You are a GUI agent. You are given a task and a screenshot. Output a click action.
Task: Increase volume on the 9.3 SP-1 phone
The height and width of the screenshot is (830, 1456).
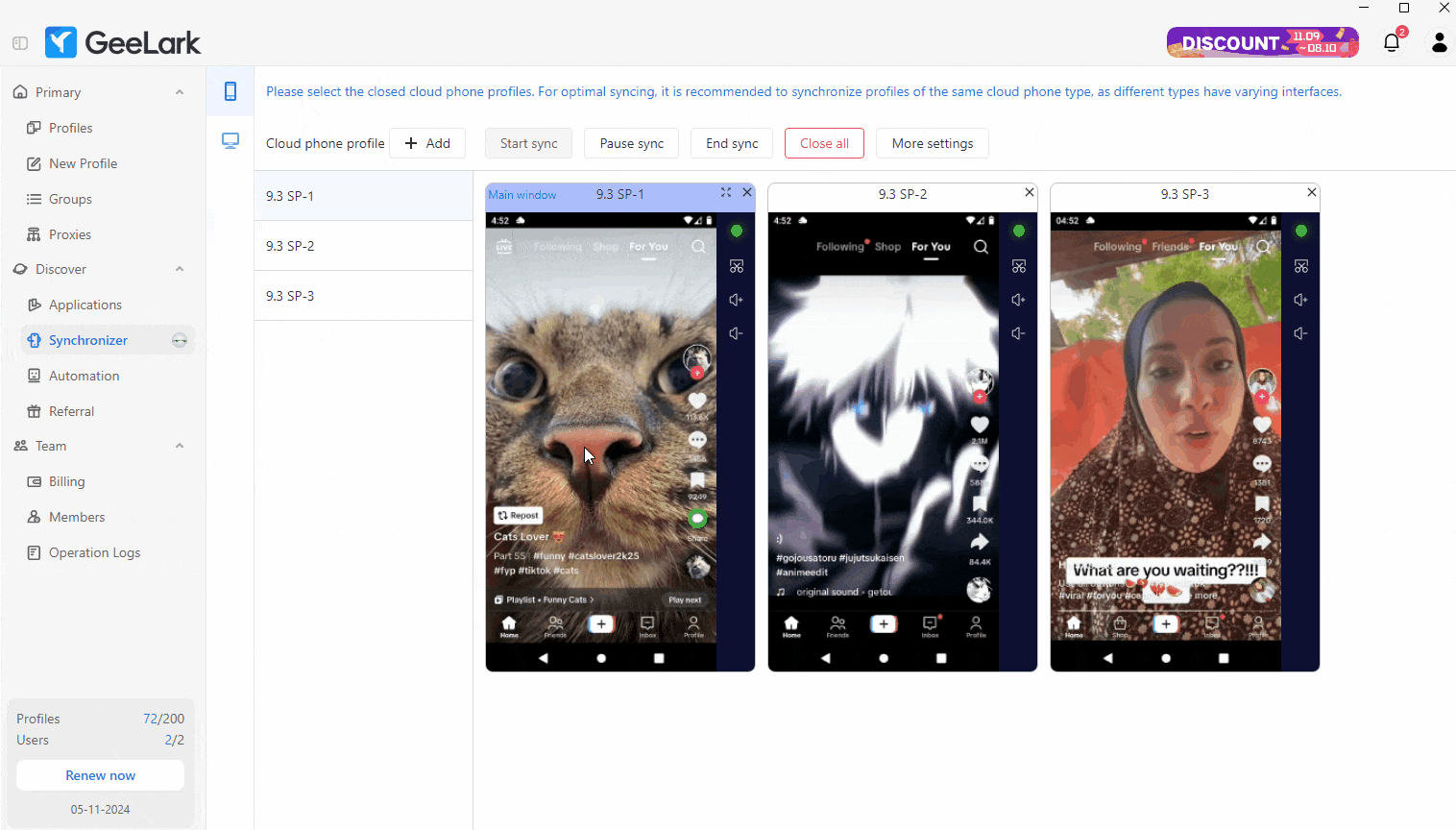tap(736, 299)
